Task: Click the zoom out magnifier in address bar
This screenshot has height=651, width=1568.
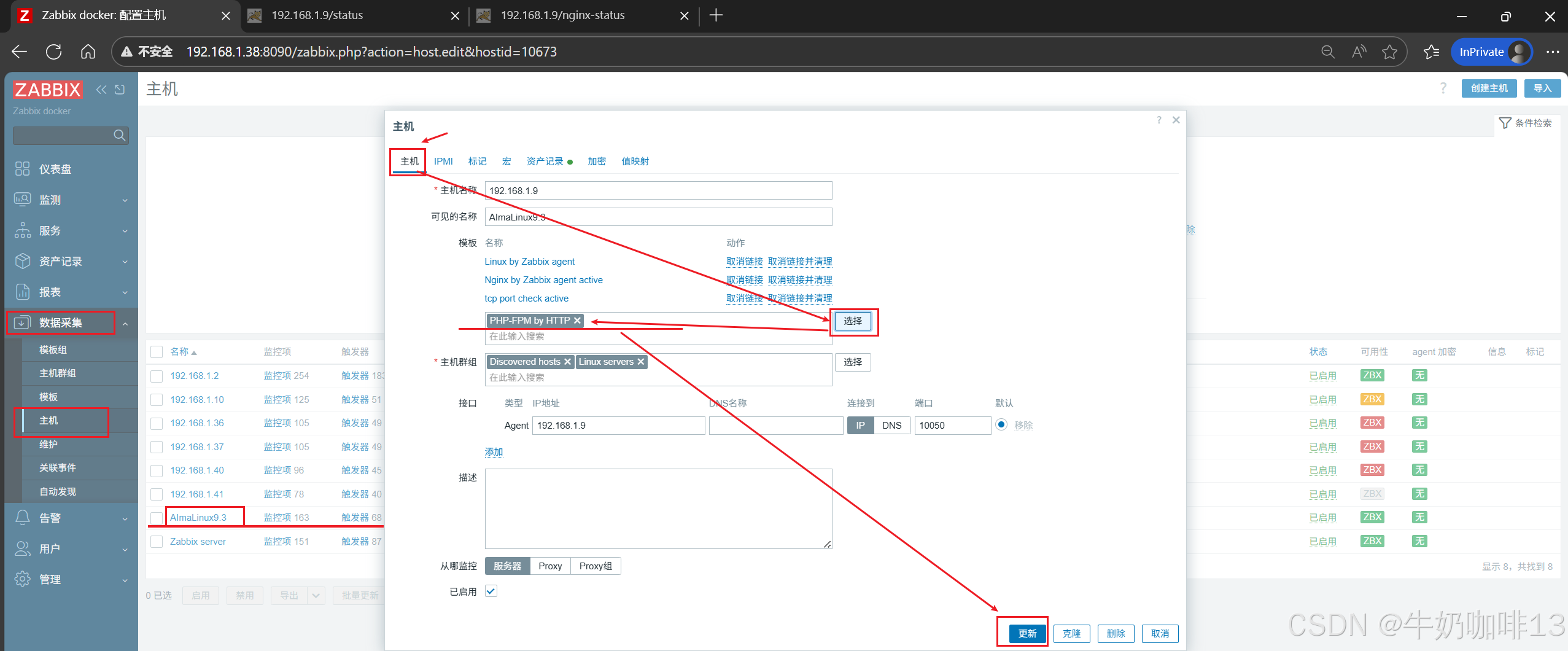Action: pyautogui.click(x=1327, y=52)
